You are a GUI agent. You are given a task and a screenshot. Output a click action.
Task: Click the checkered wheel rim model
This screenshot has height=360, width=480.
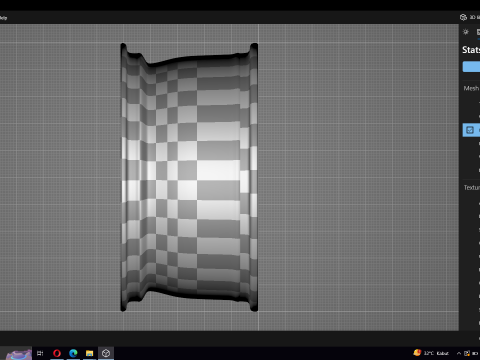(x=189, y=177)
